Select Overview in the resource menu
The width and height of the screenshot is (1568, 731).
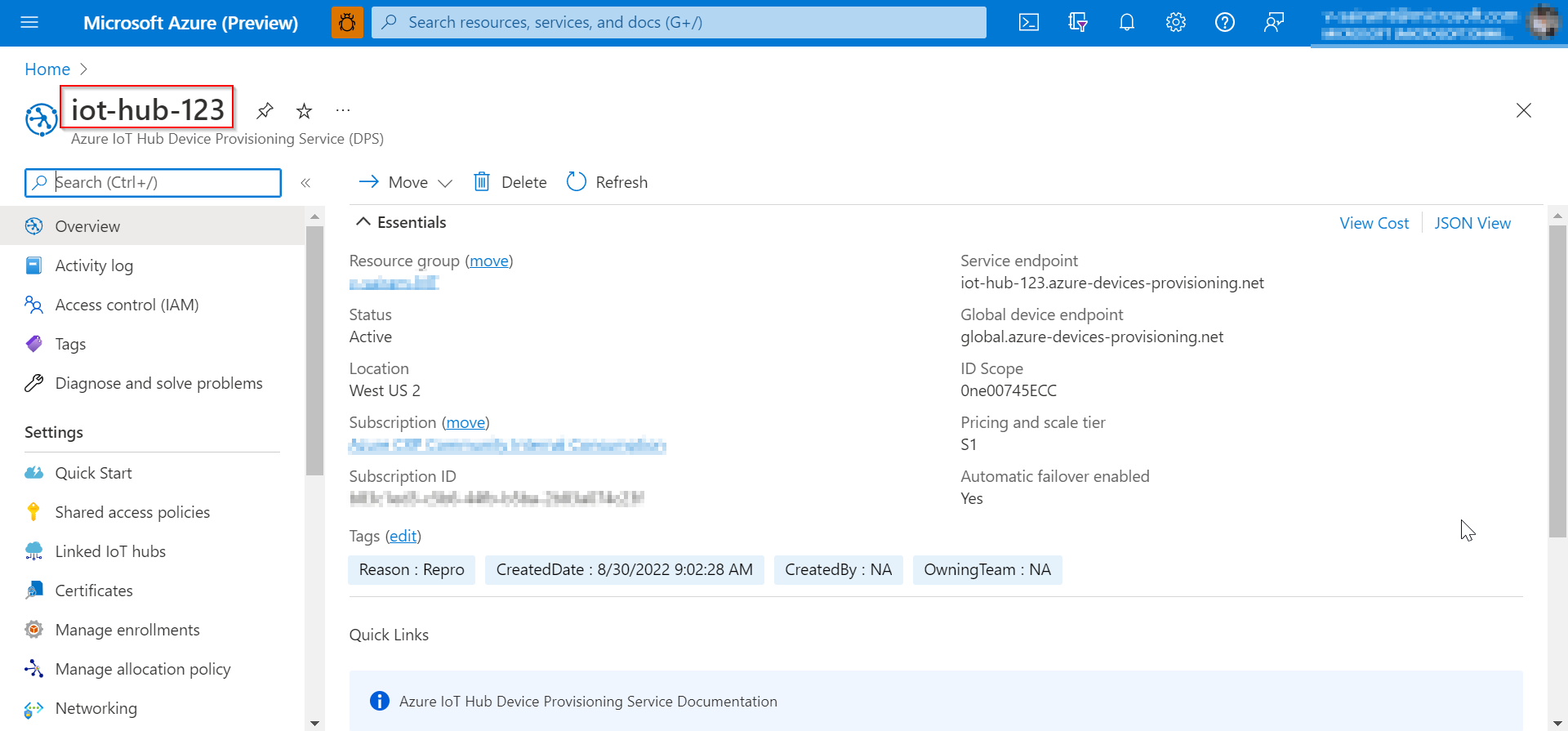153,226
